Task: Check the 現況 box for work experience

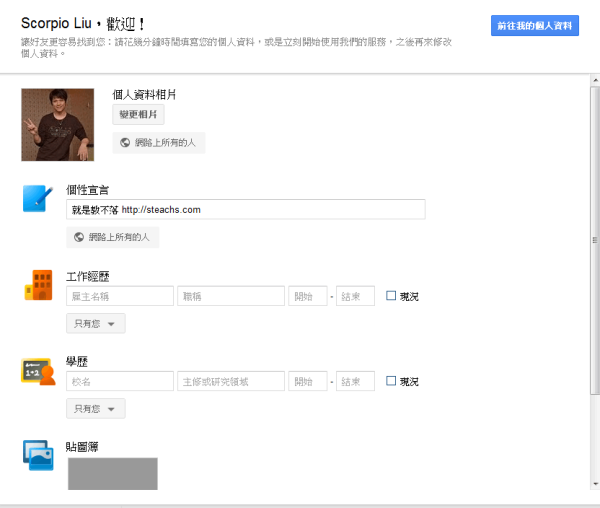Action: [x=391, y=296]
